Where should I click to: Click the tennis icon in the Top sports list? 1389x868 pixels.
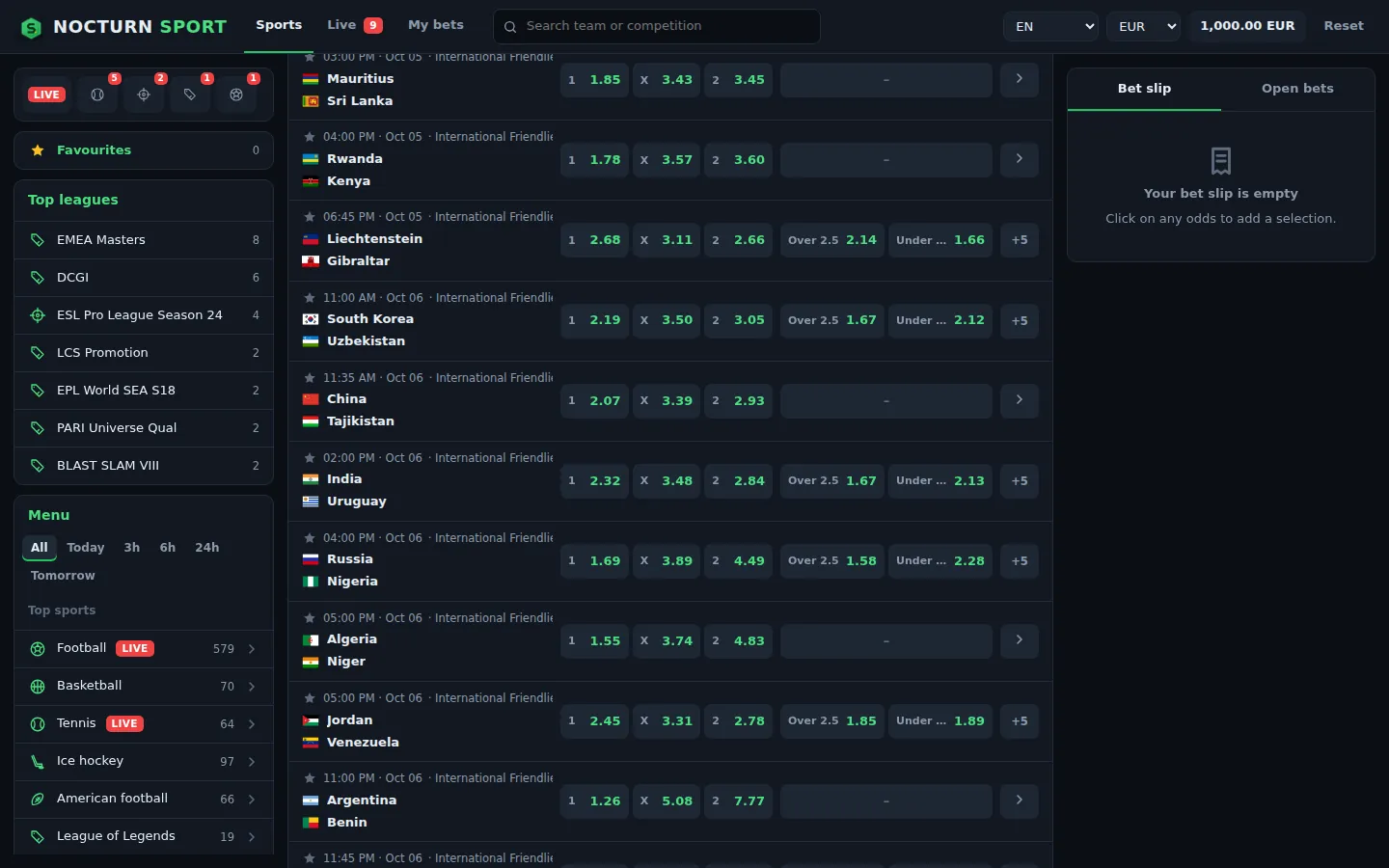click(38, 724)
